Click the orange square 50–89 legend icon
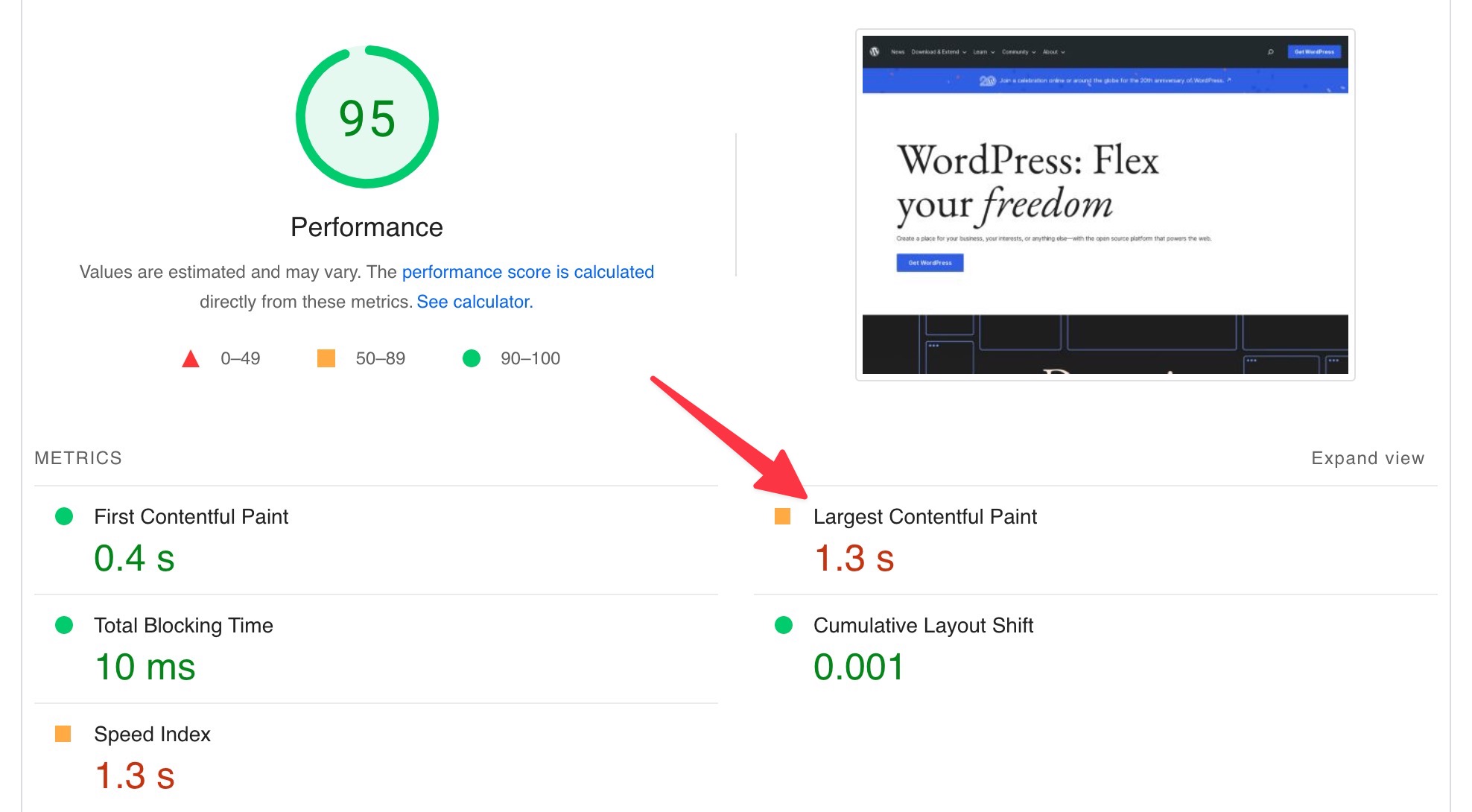1472x812 pixels. click(x=326, y=358)
